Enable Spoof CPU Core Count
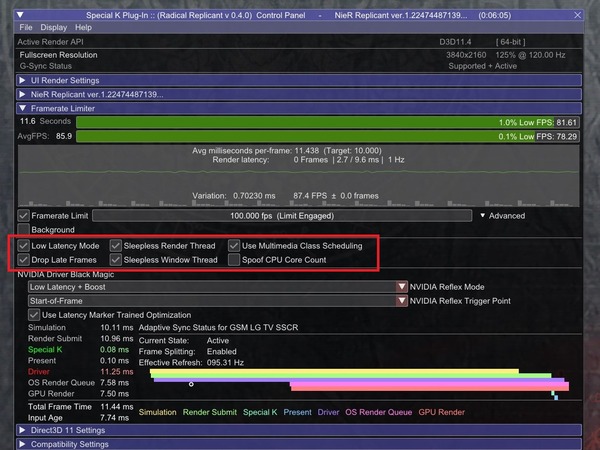Image resolution: width=600 pixels, height=450 pixels. 234,260
